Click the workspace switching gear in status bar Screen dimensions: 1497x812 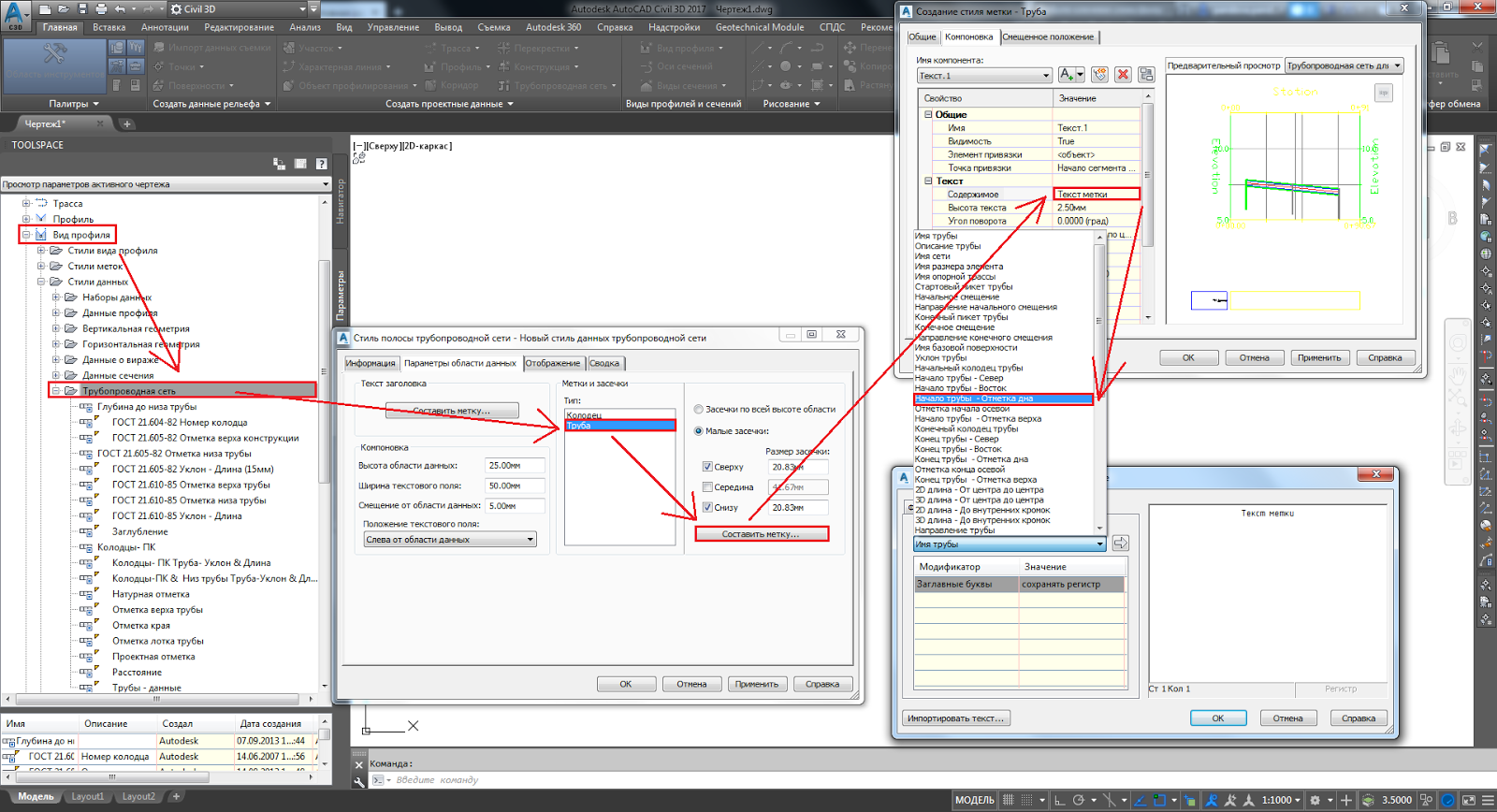[1315, 800]
